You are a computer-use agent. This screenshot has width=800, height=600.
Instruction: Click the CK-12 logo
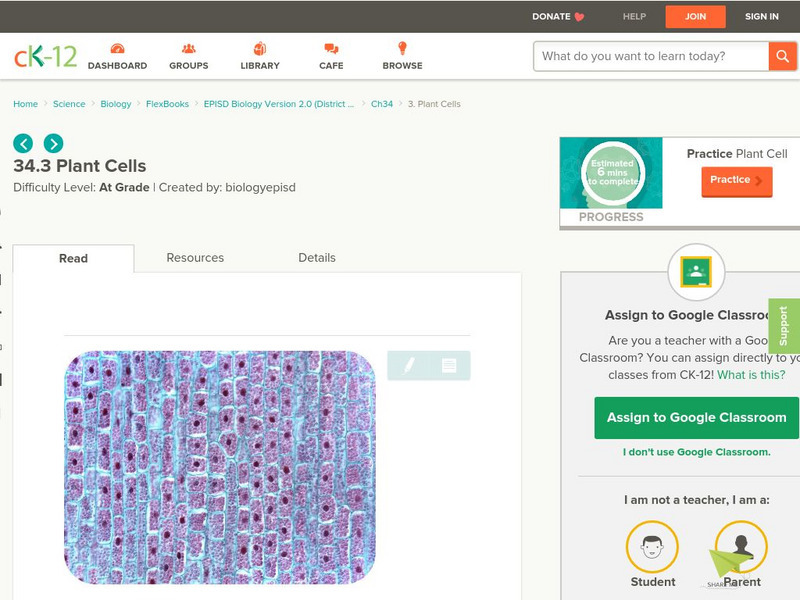[x=46, y=56]
